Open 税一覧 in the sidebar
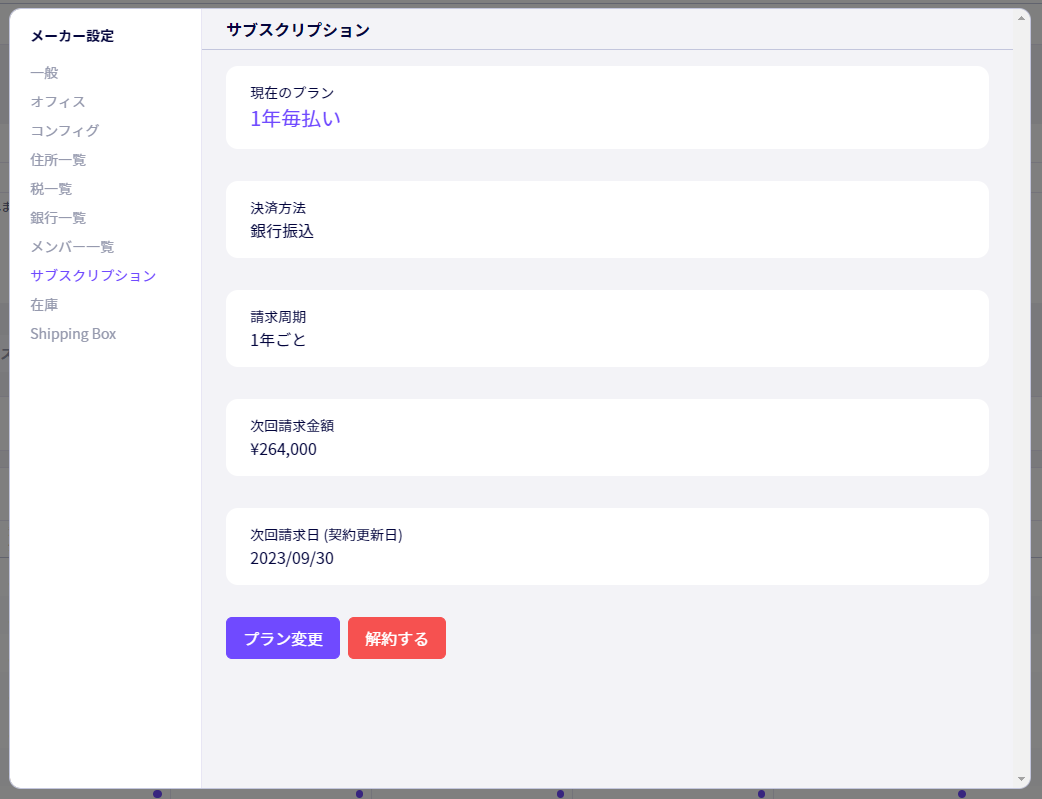The height and width of the screenshot is (799, 1042). coord(51,189)
